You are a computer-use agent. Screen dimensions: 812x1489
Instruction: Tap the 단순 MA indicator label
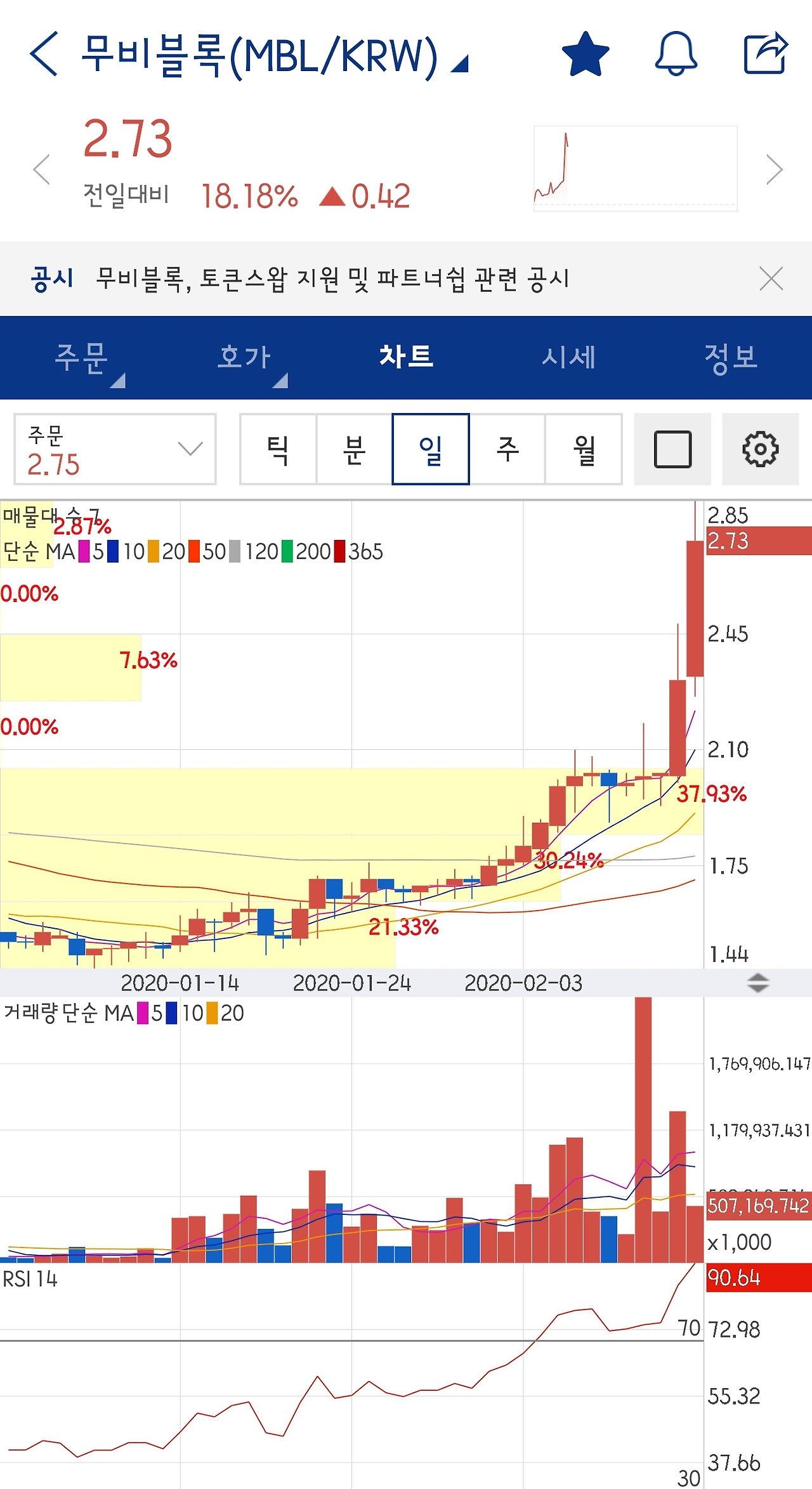click(39, 551)
